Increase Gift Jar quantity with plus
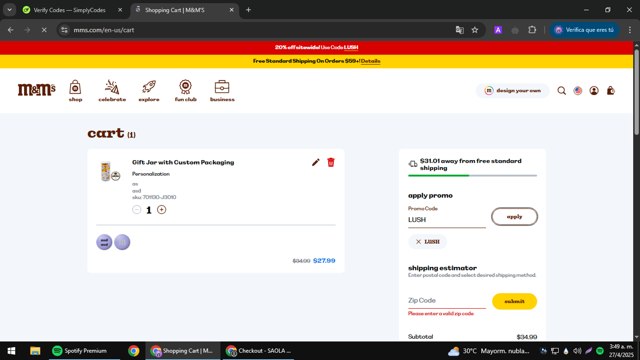 [x=162, y=210]
